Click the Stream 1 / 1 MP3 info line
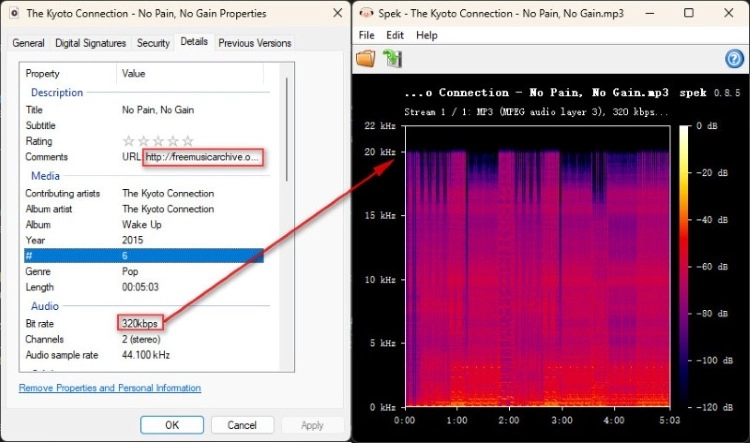750x443 pixels. 536,112
